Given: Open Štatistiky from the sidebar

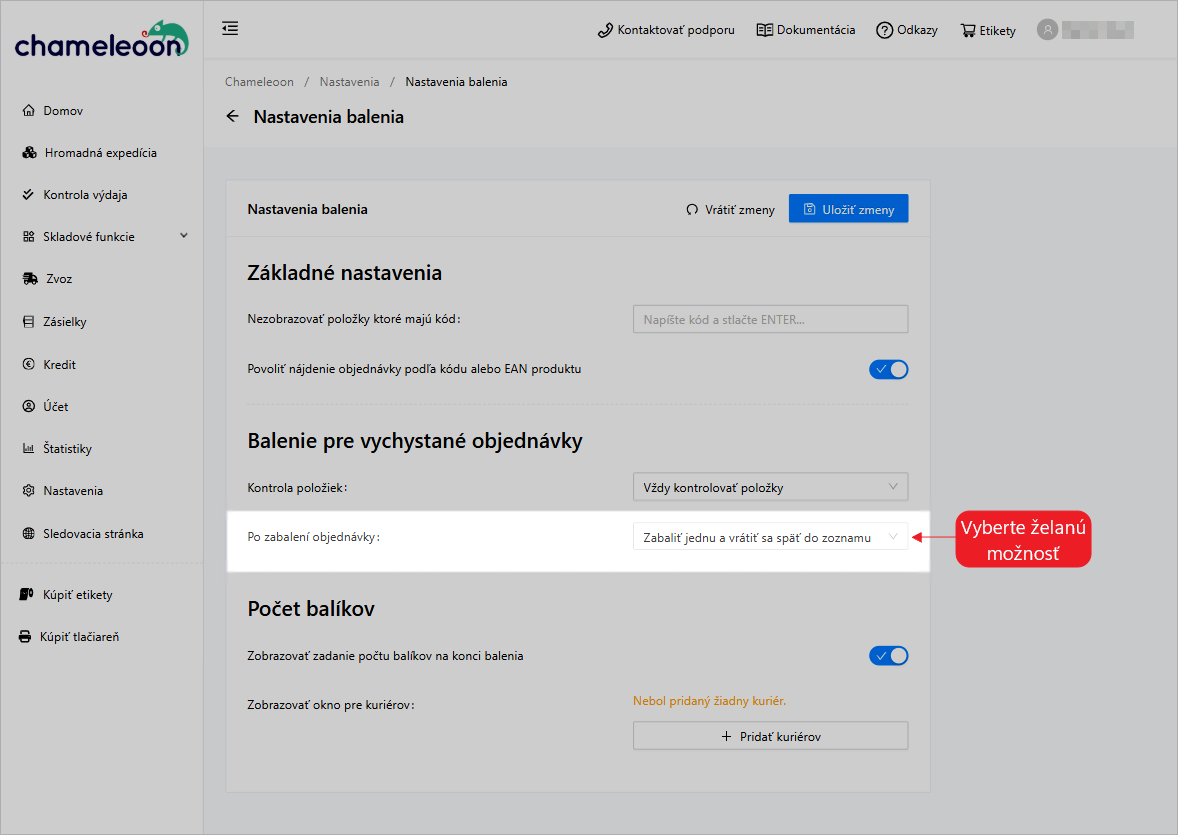Looking at the screenshot, I should 67,449.
